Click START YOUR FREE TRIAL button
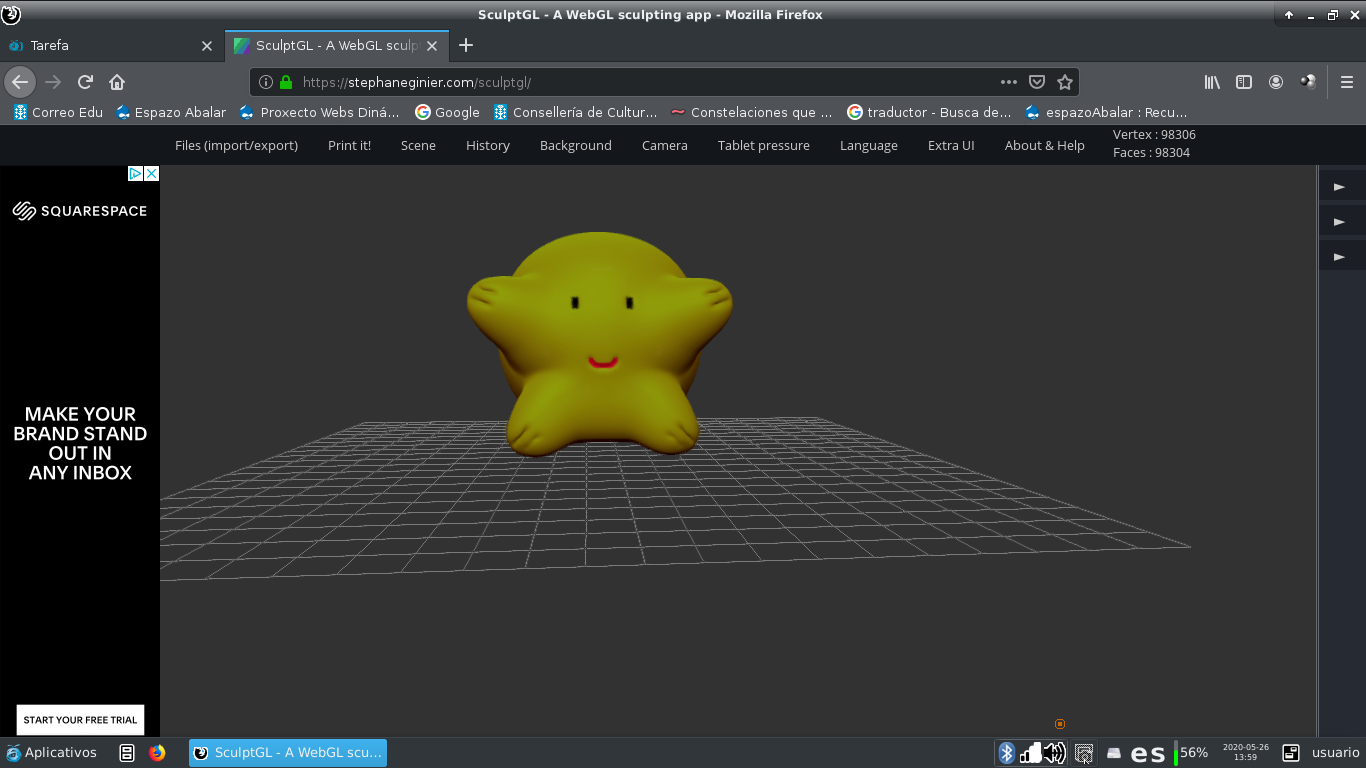The width and height of the screenshot is (1366, 768). click(x=80, y=720)
